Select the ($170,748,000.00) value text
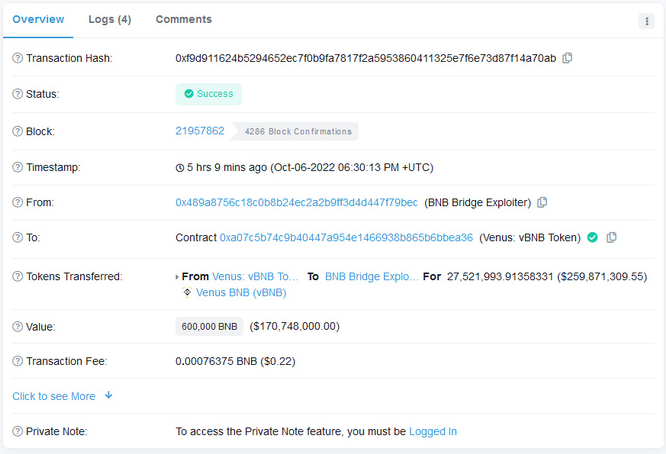Viewport: 666px width, 454px height. click(x=294, y=326)
